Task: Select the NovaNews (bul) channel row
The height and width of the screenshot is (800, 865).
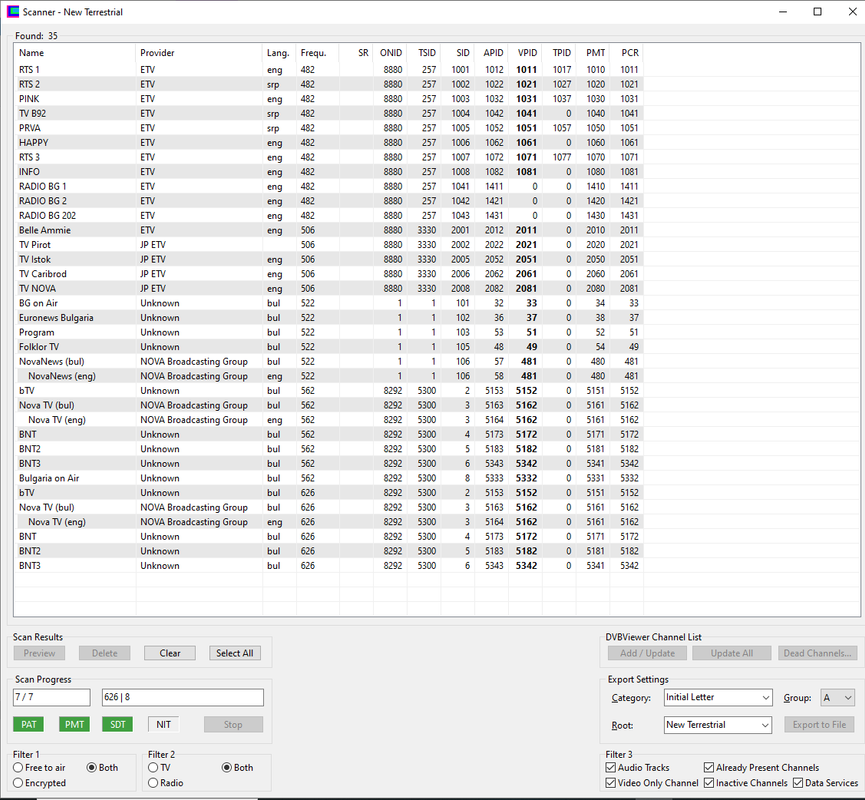Action: pos(329,361)
